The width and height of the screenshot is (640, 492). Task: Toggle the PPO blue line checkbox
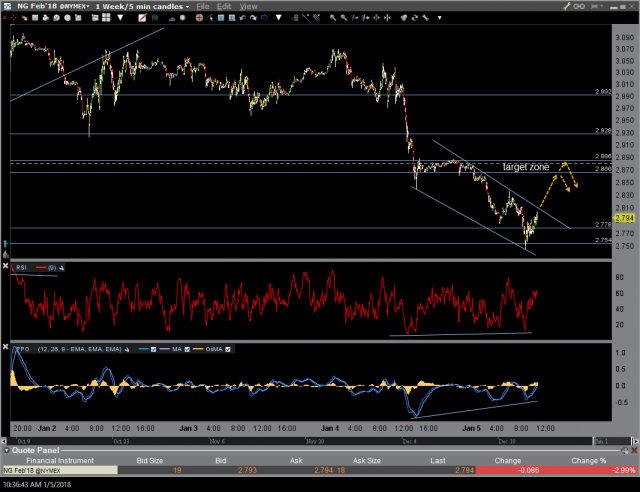pyautogui.click(x=153, y=349)
